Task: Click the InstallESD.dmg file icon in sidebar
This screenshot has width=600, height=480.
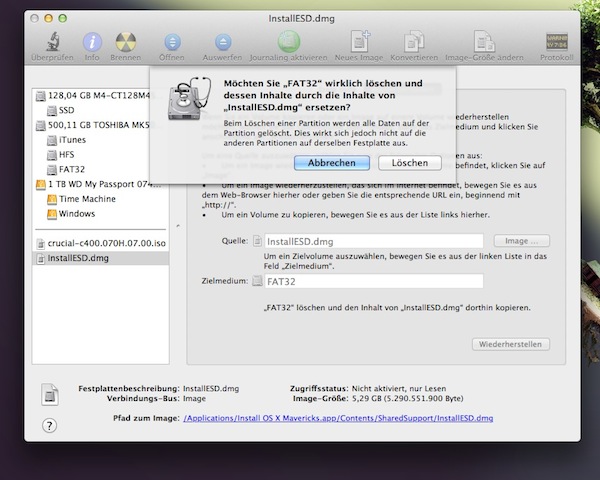Action: [x=40, y=258]
